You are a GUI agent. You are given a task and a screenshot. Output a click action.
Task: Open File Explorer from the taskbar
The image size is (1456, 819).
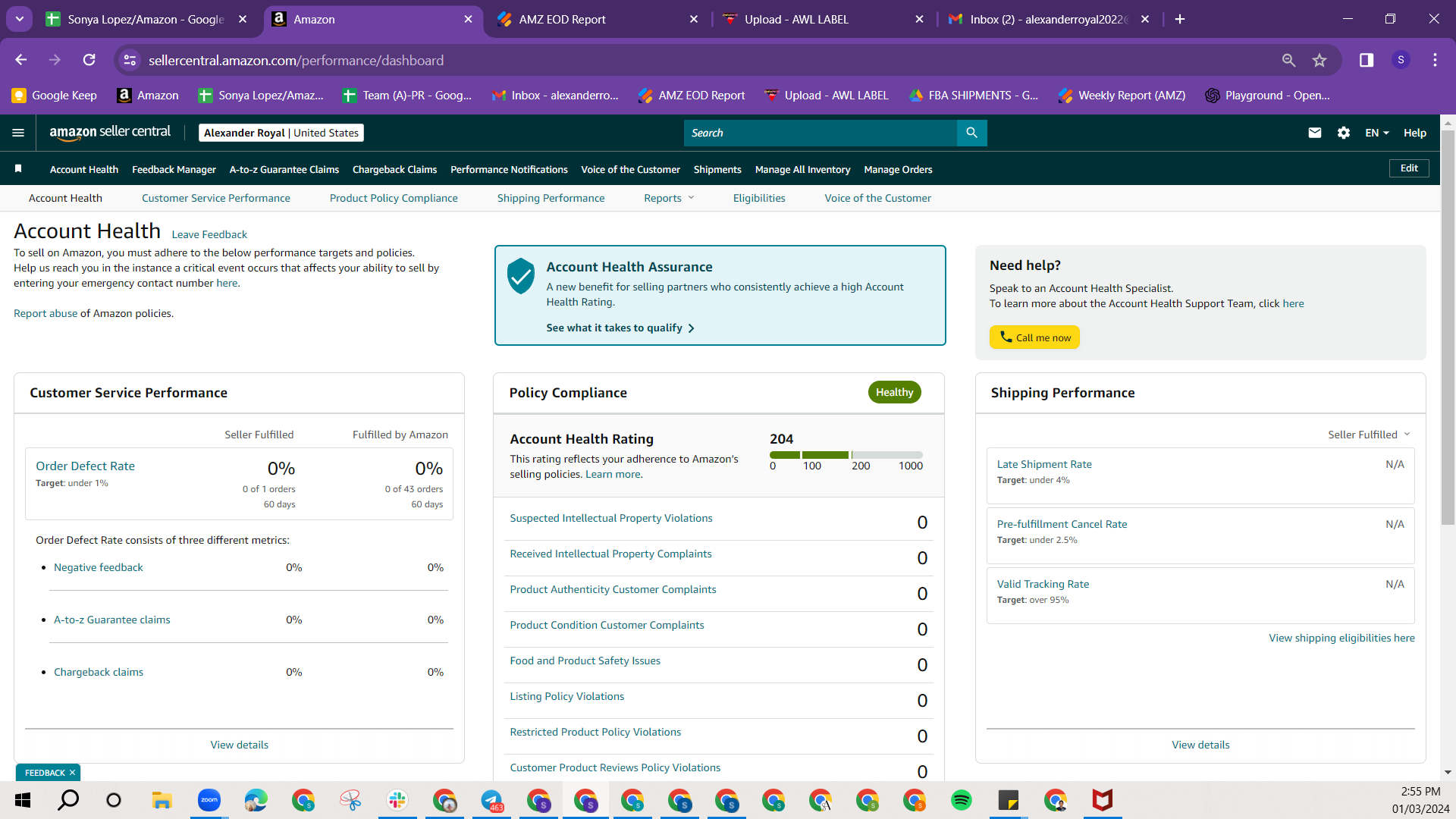tap(162, 800)
